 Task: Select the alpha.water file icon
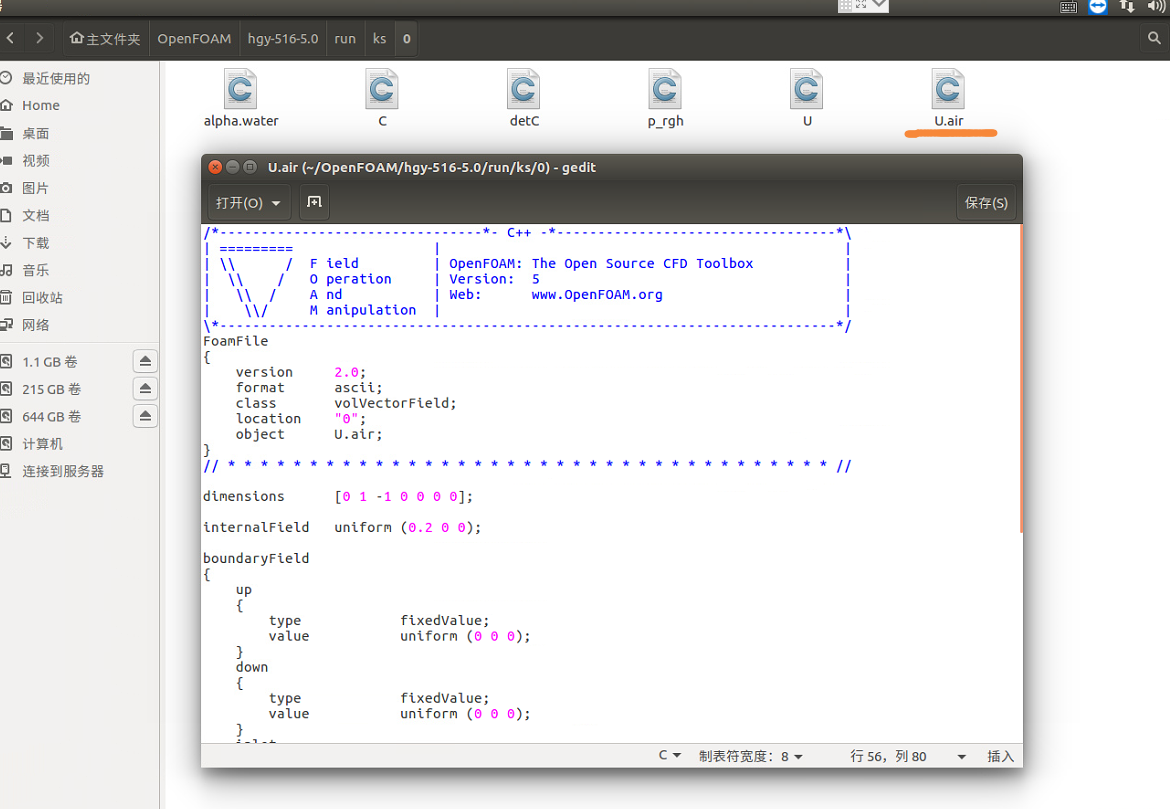tap(240, 90)
